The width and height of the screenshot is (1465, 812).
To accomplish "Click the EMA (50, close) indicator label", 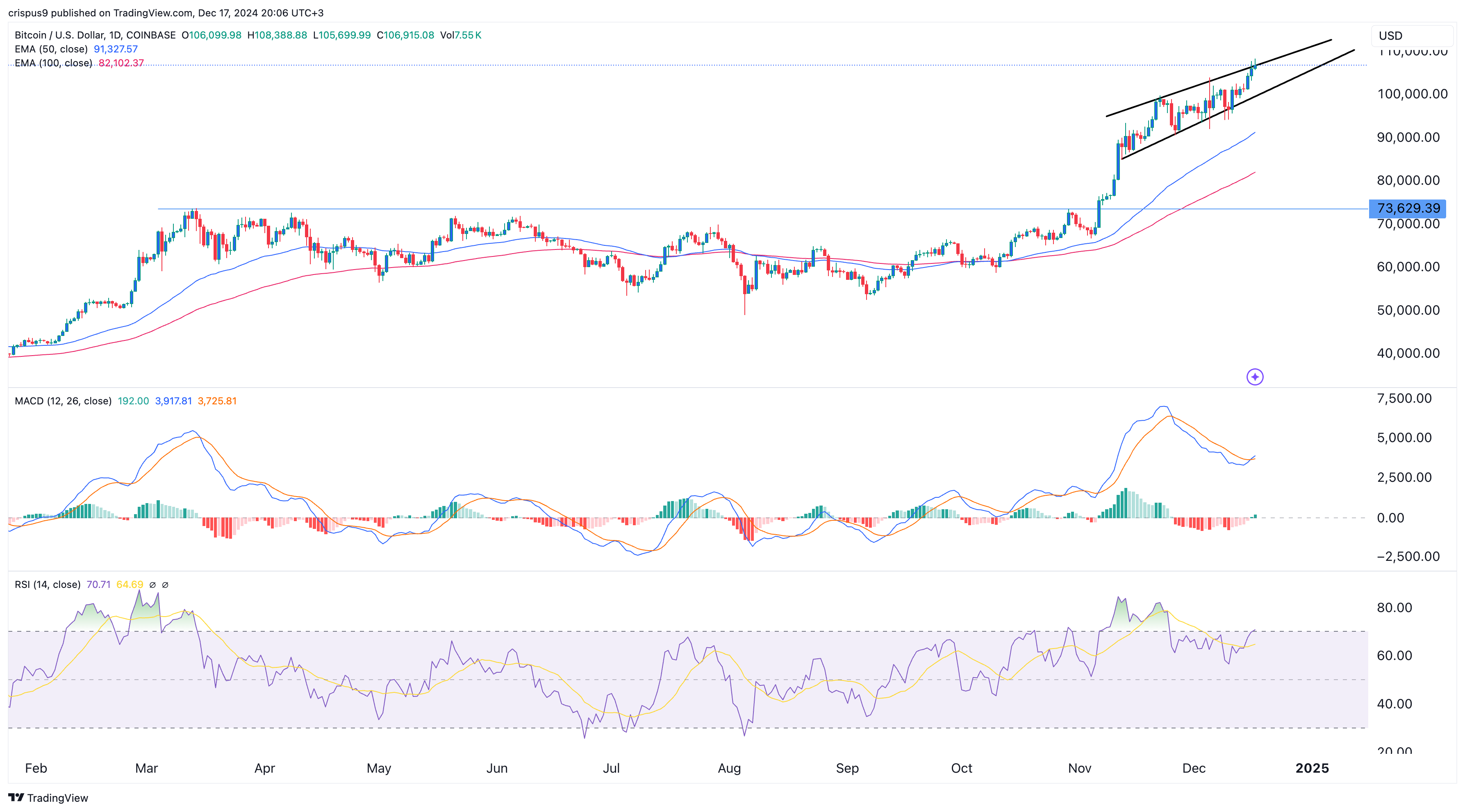I will 51,50.
